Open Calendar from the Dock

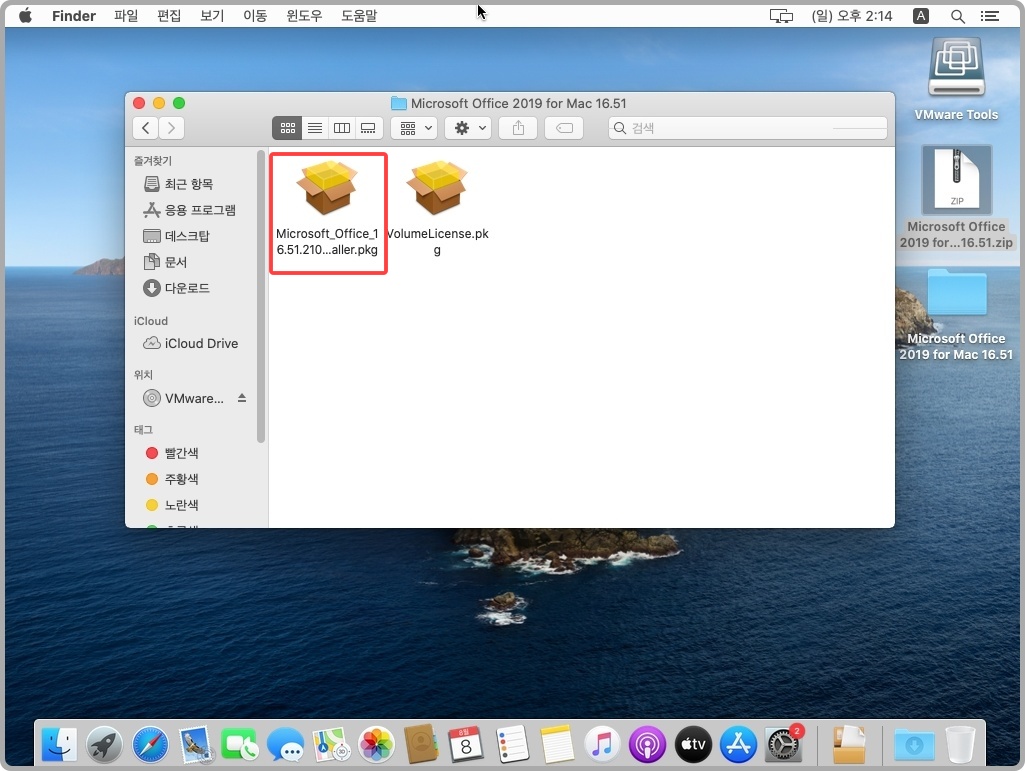point(466,744)
